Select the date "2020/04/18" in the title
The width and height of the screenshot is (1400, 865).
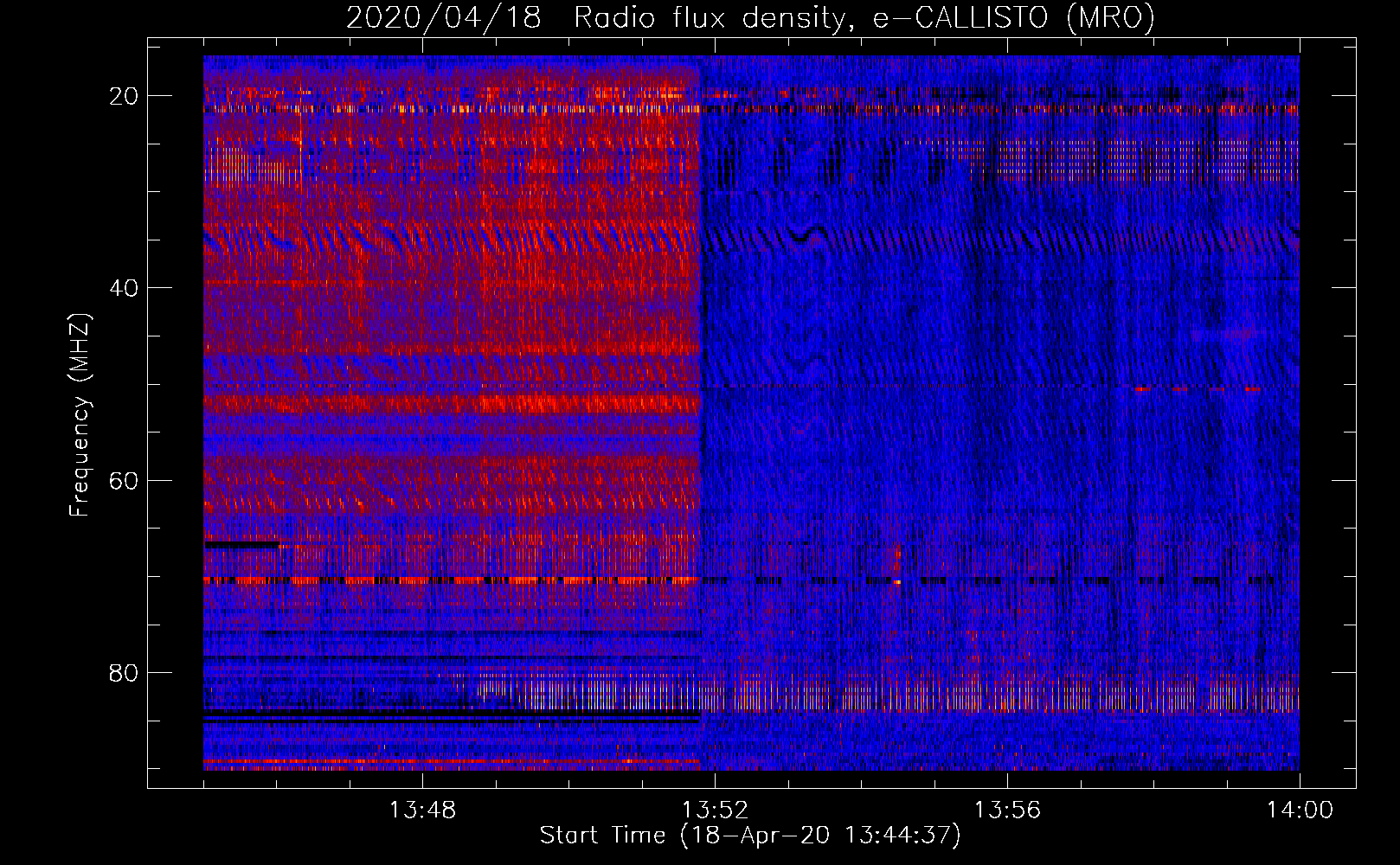(444, 17)
